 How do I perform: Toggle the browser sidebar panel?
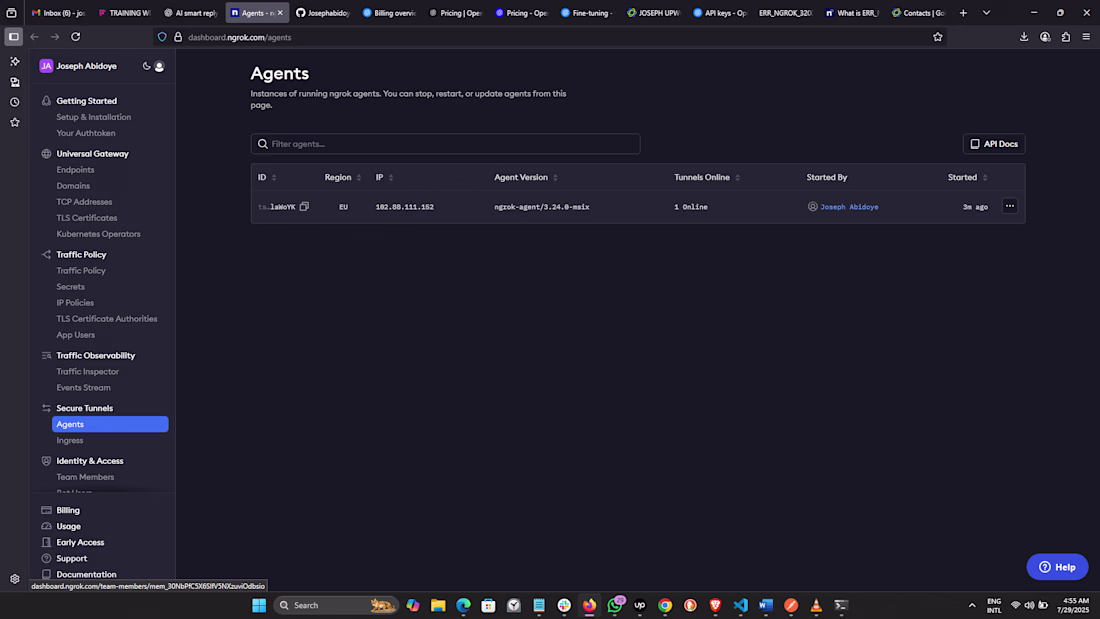coord(13,36)
